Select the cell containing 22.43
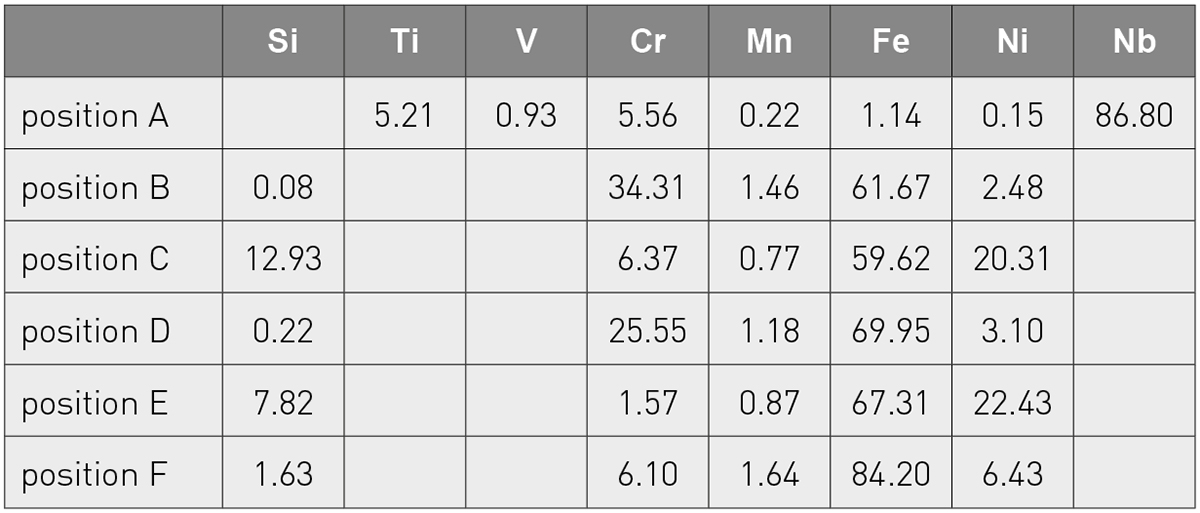 [x=1012, y=401]
